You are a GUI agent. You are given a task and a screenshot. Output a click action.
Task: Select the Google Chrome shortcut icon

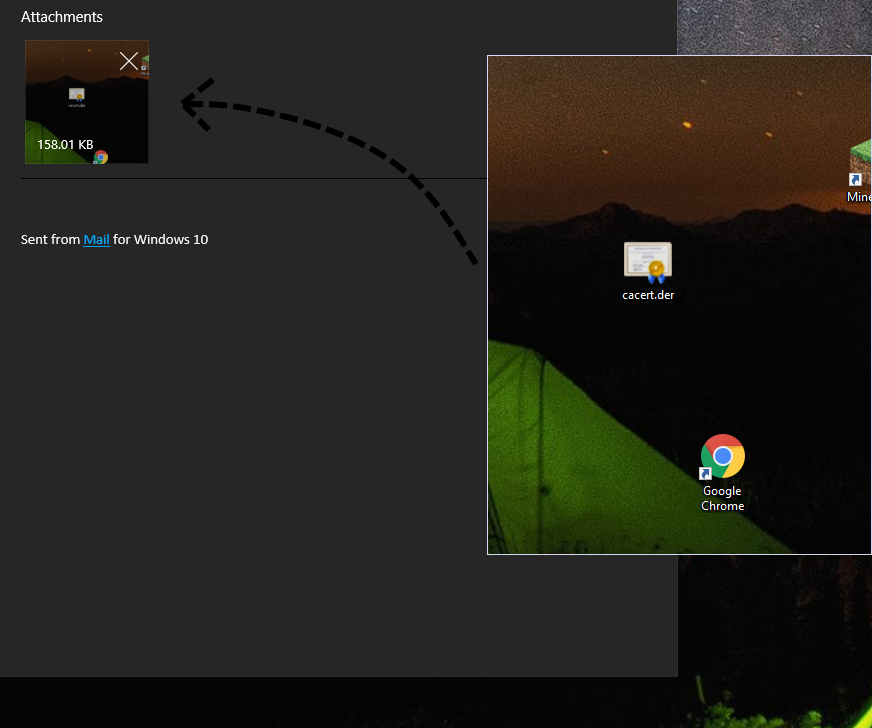tap(722, 457)
